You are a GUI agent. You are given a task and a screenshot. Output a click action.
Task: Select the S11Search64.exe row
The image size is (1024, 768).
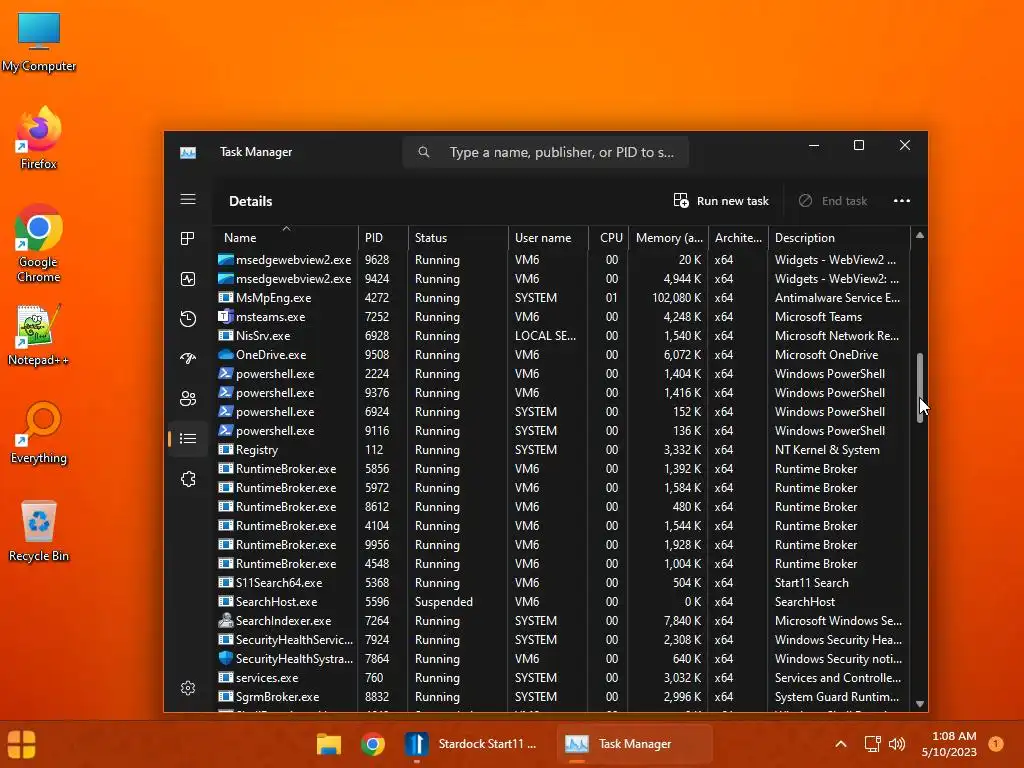click(562, 583)
